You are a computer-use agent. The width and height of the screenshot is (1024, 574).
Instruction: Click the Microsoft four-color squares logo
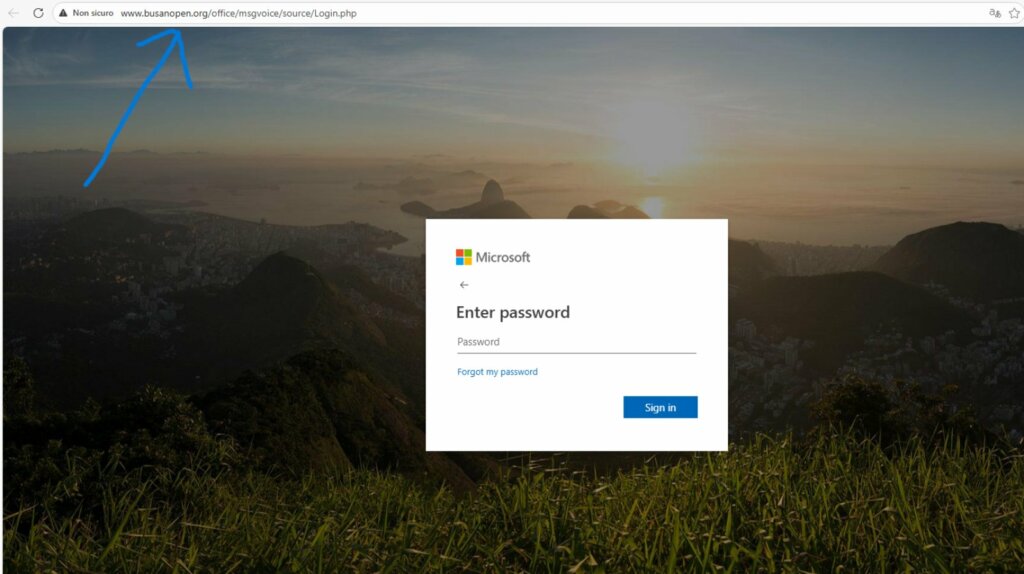[464, 257]
